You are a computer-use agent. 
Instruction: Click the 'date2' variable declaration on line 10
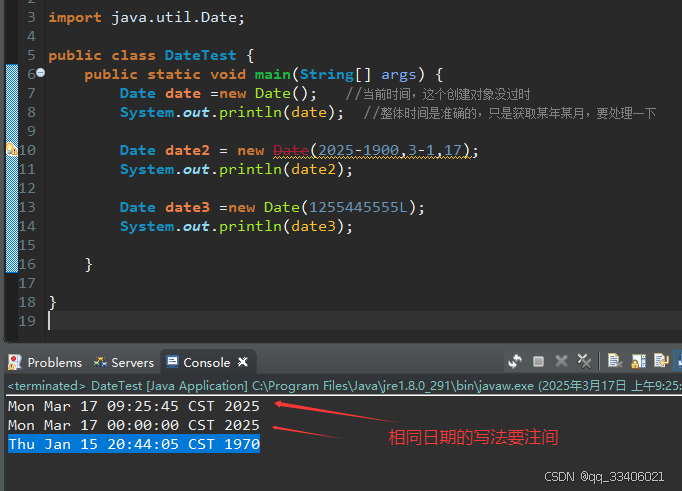(187, 150)
